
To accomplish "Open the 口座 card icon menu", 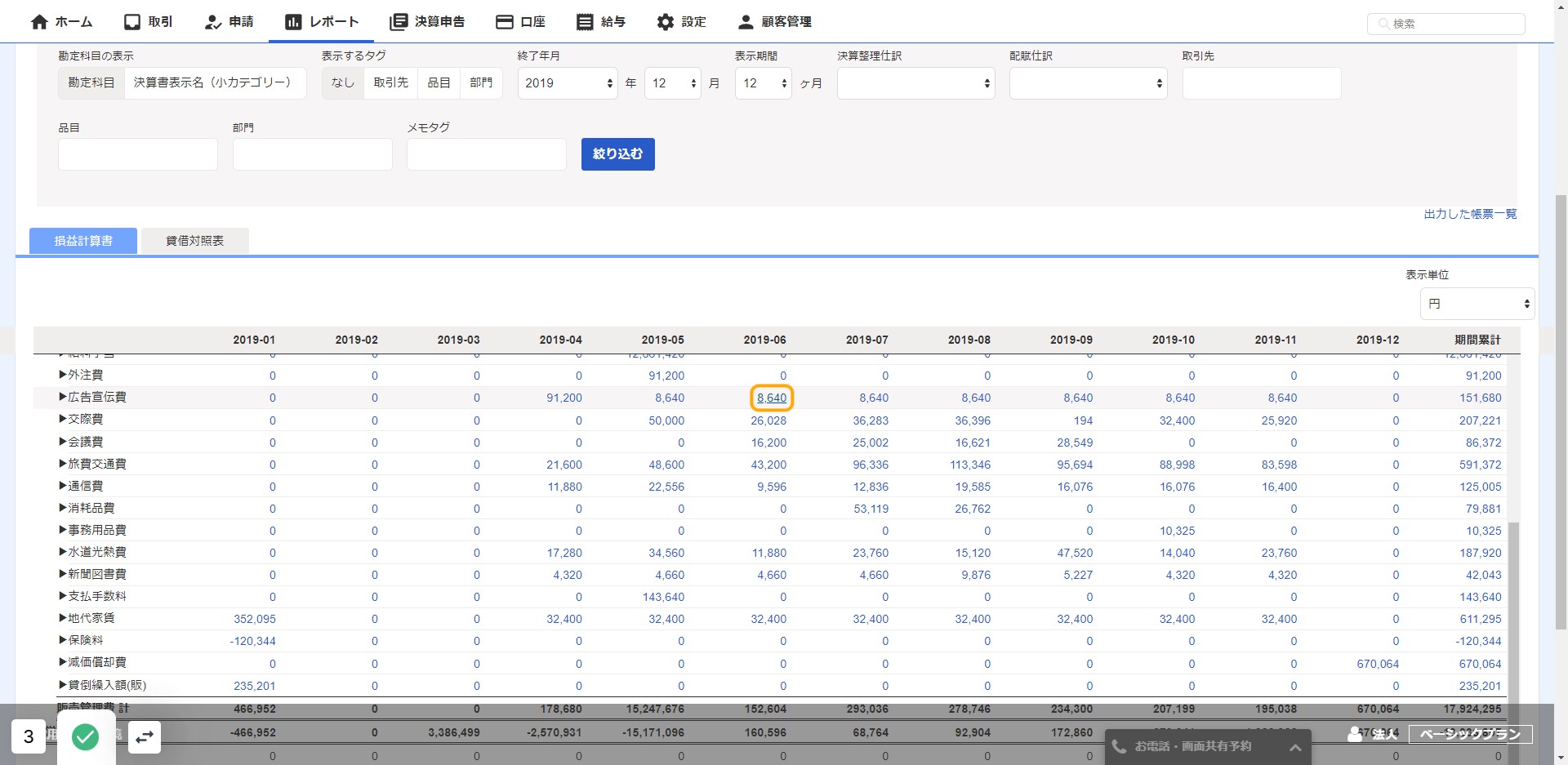I will click(x=505, y=22).
